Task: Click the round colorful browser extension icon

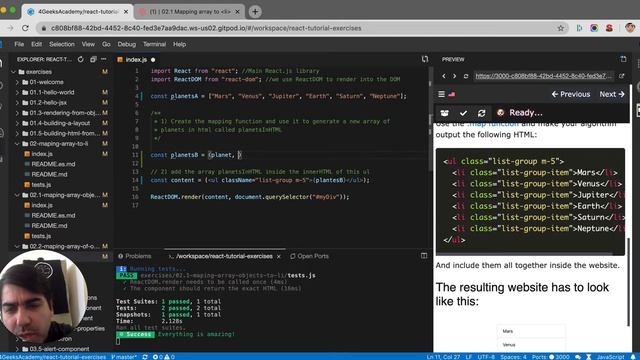Action: pos(594,28)
